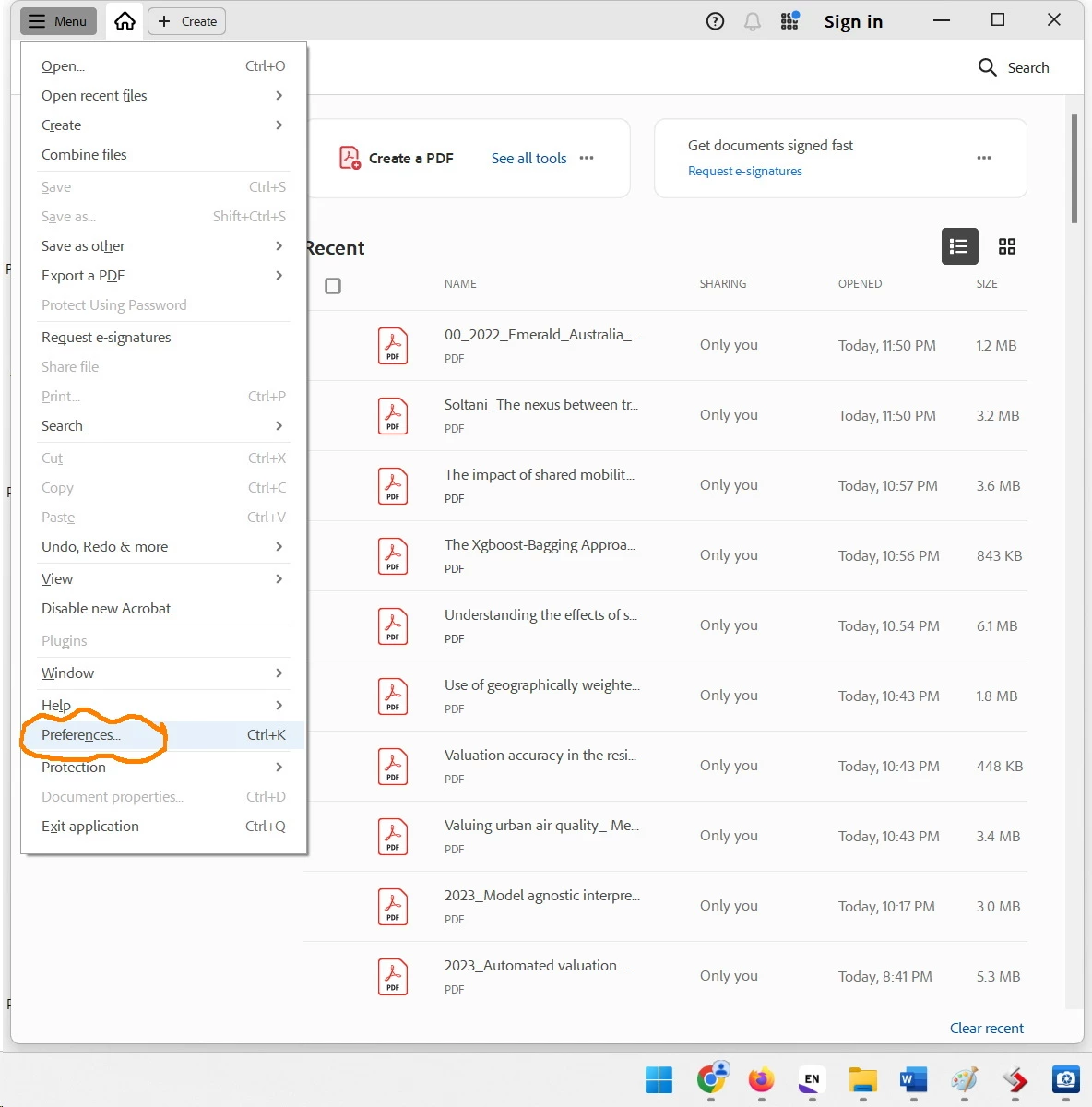The height and width of the screenshot is (1107, 1092).
Task: Expand Open recent files submenu
Action: 163,96
